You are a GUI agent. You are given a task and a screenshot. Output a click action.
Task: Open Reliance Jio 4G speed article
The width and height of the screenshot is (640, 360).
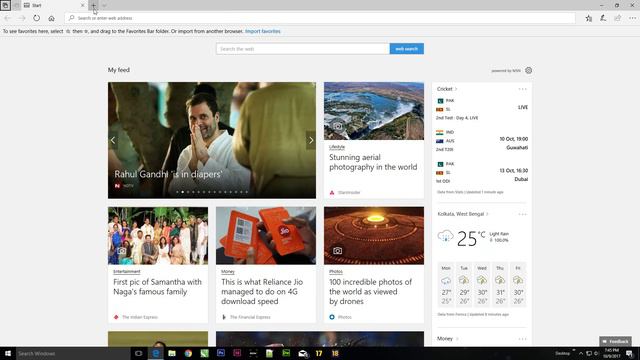262,291
